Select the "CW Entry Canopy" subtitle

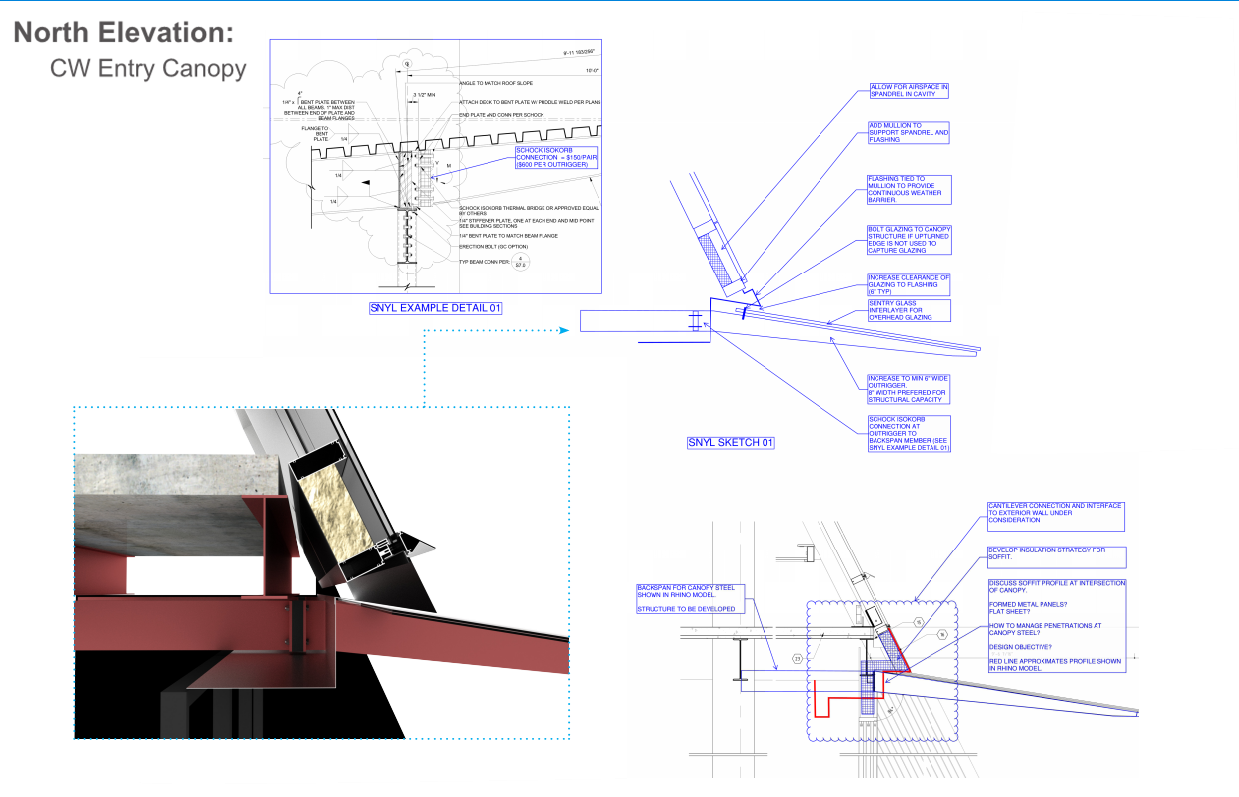point(148,68)
